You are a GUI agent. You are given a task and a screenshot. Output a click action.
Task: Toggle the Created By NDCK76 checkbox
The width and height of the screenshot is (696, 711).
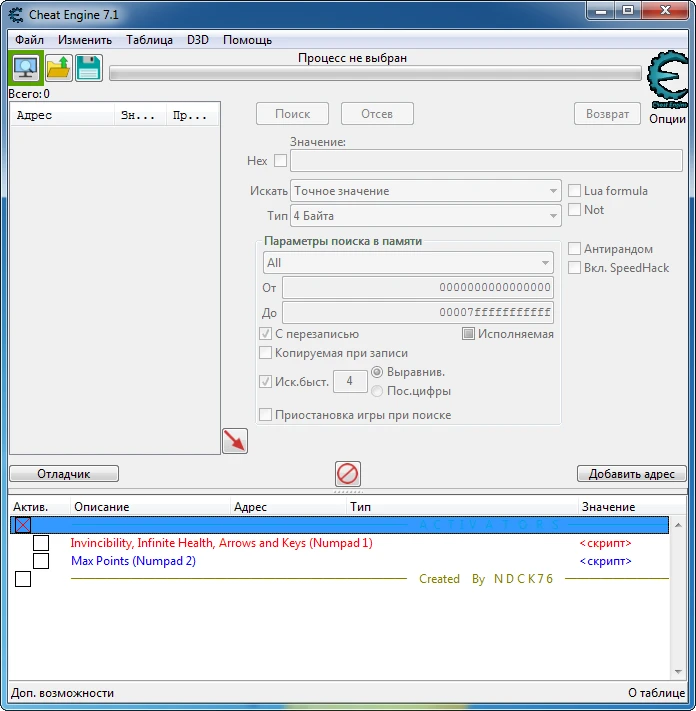coord(23,579)
